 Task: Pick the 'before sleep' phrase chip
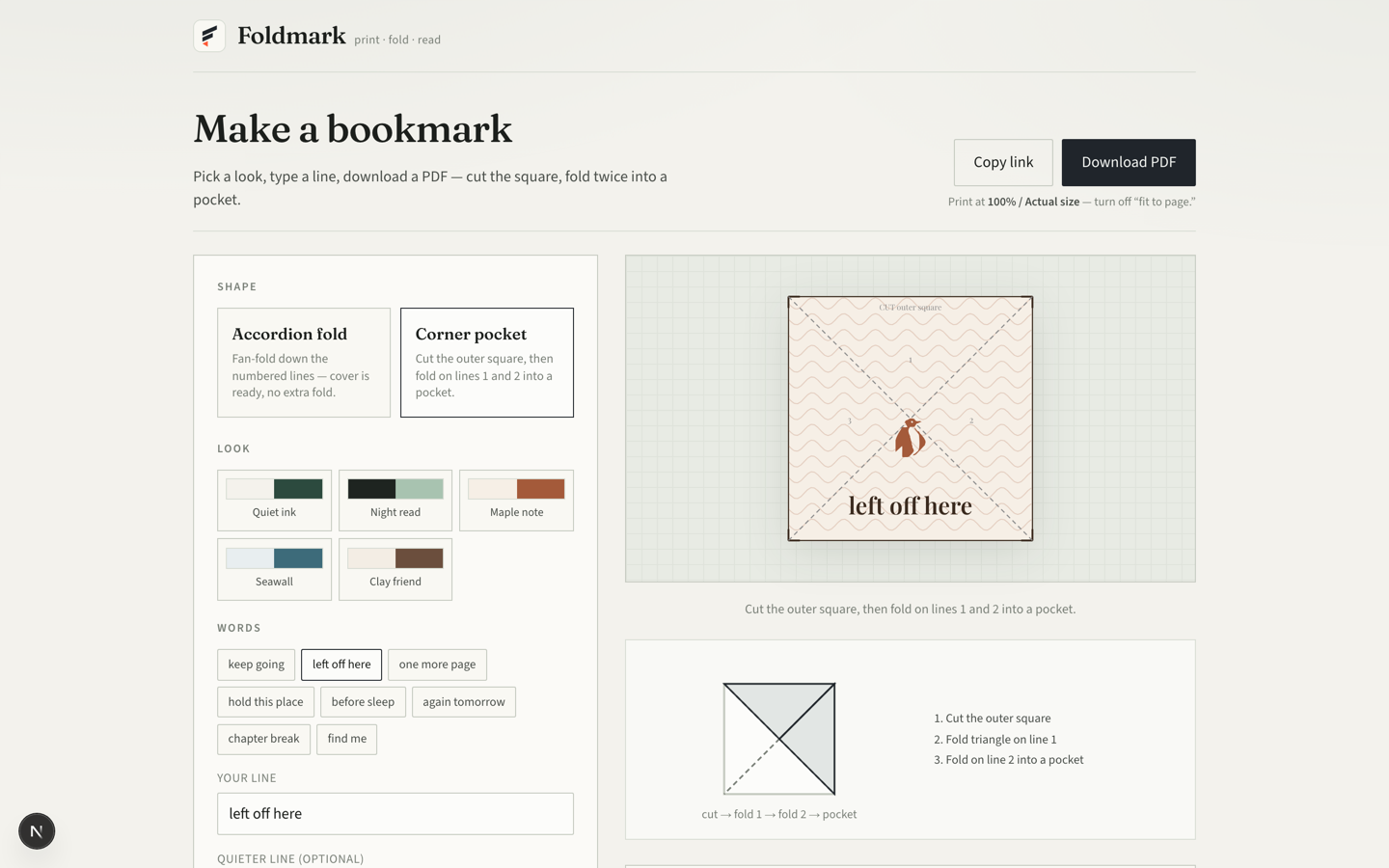(x=363, y=702)
